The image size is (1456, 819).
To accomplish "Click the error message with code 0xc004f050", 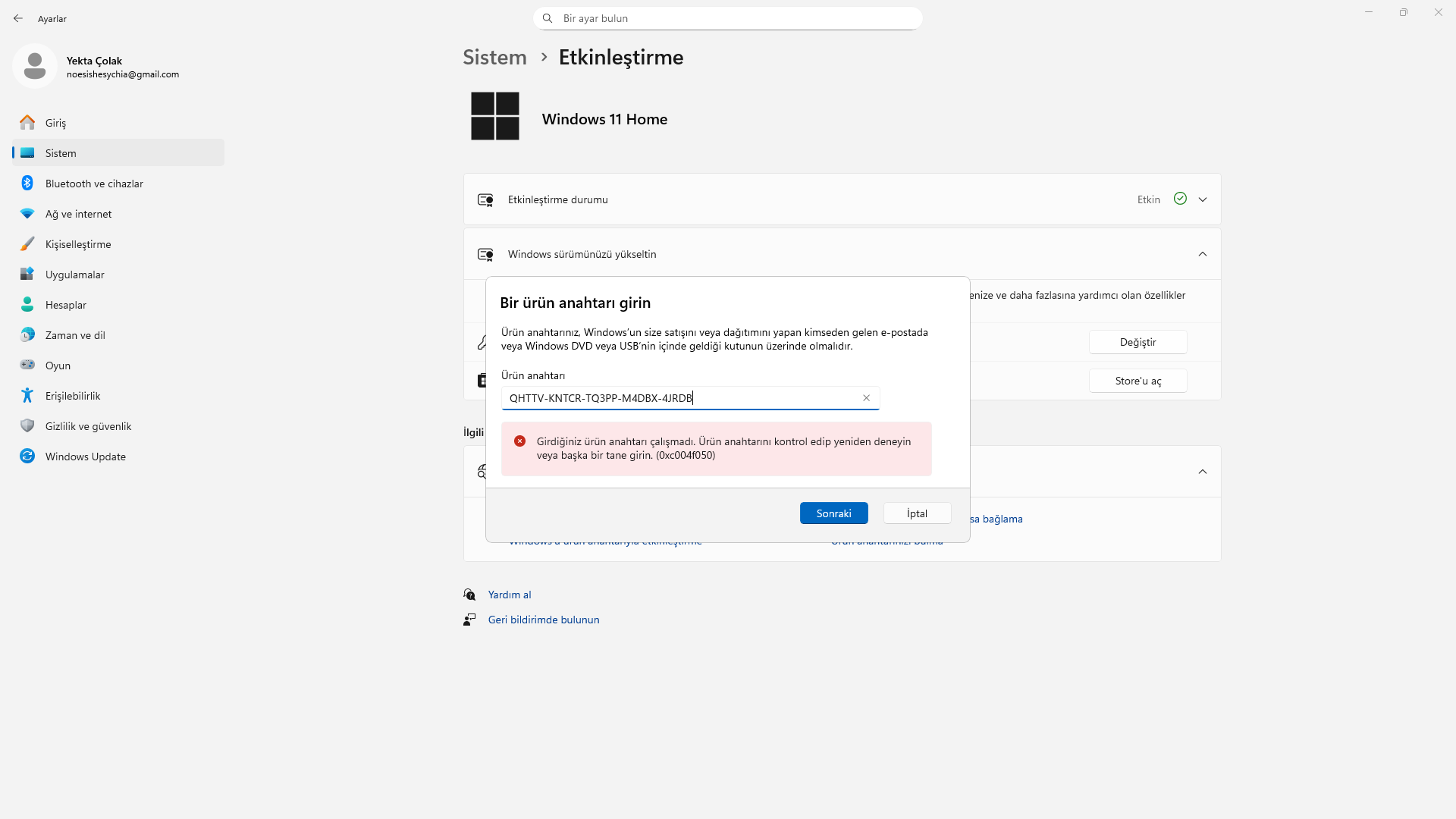I will pos(717,449).
